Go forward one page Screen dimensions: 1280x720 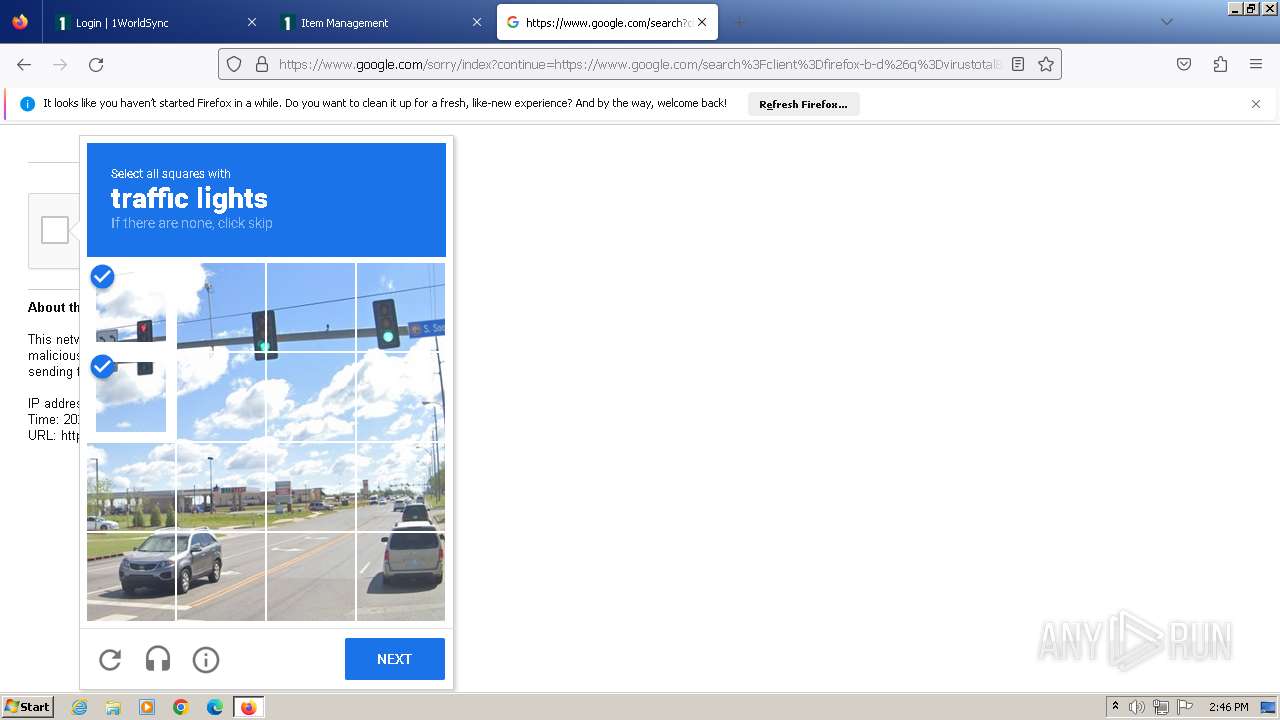[60, 64]
